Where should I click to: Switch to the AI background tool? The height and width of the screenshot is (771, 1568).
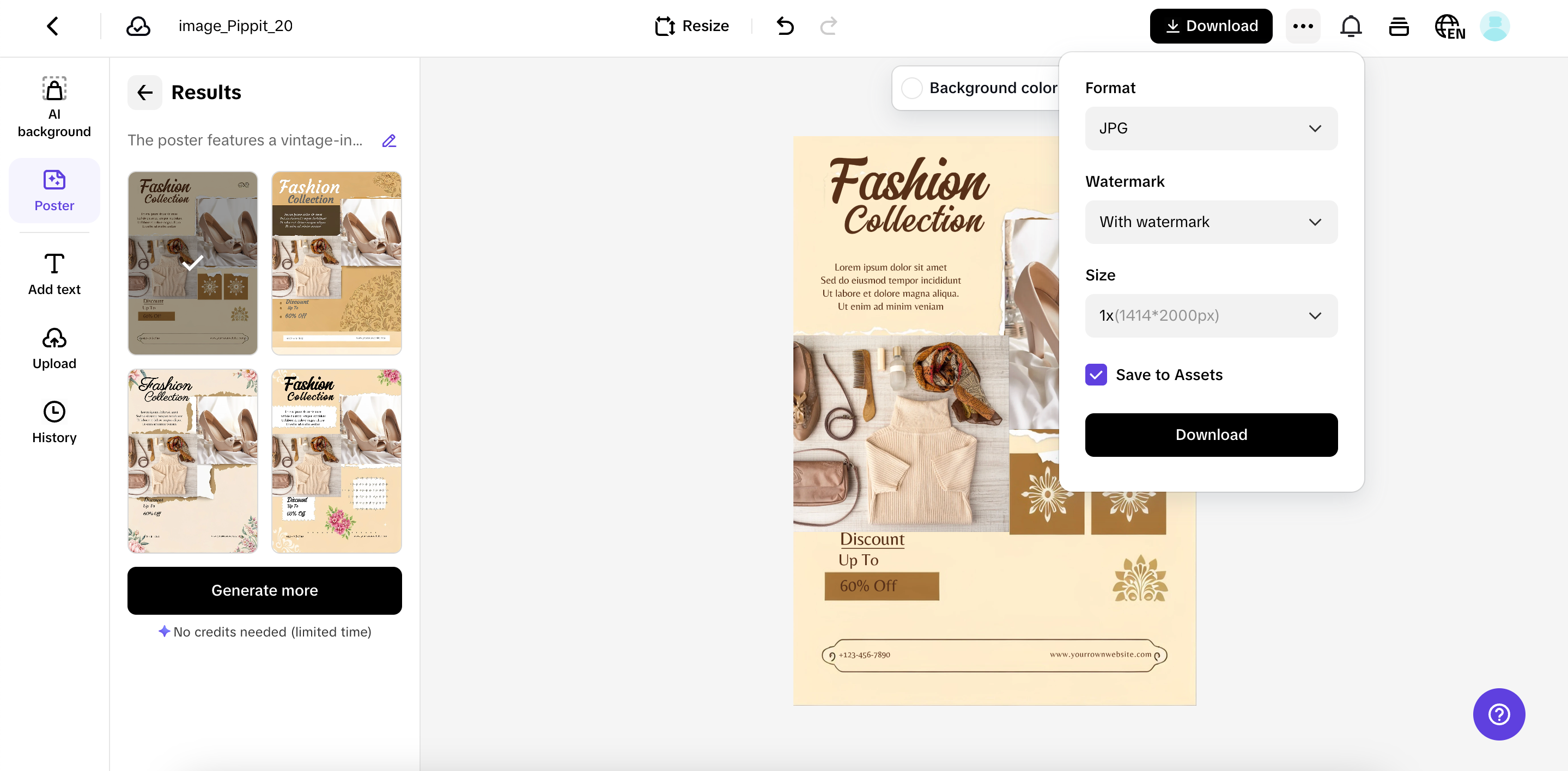(54, 108)
